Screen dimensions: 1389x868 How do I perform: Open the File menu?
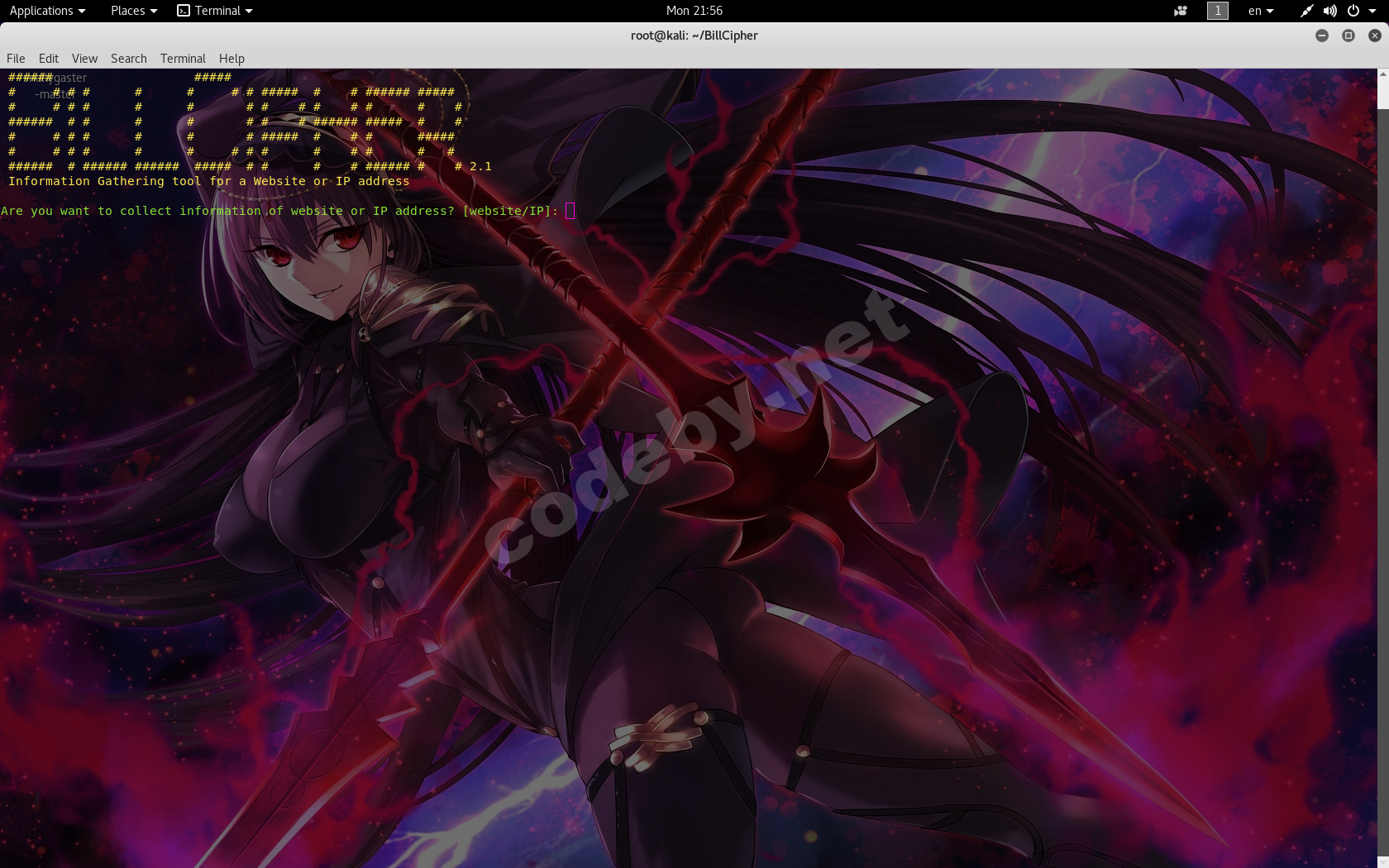(x=16, y=59)
